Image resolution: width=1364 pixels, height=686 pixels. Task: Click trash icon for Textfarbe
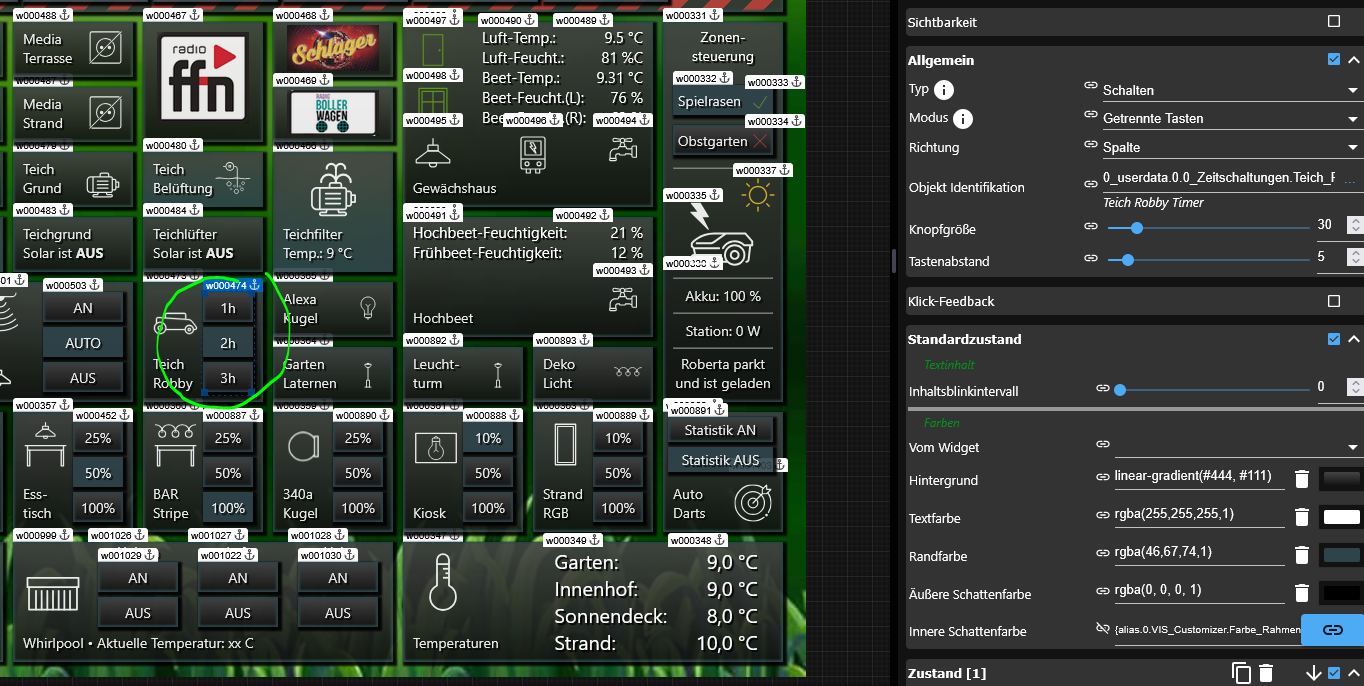pyautogui.click(x=1301, y=517)
